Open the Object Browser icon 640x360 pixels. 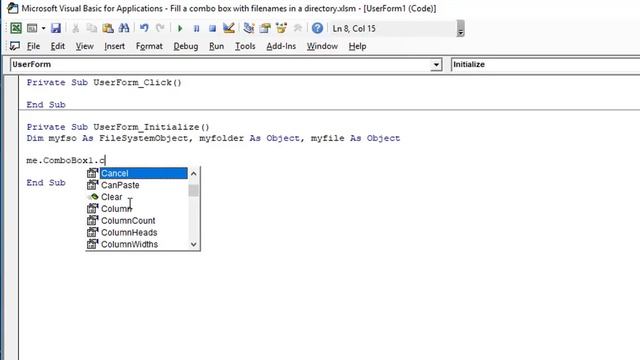coord(281,28)
